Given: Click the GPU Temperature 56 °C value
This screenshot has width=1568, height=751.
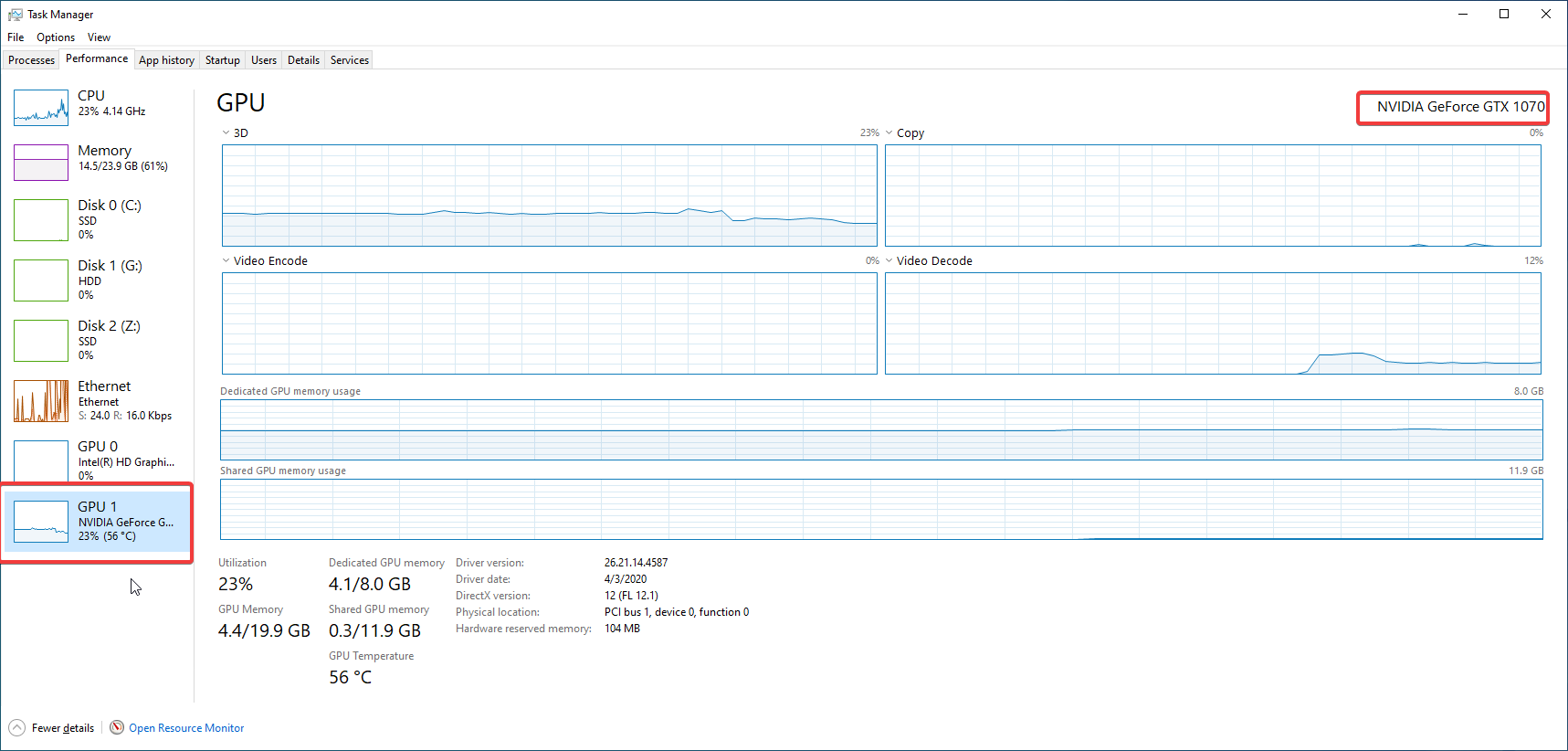Looking at the screenshot, I should point(351,677).
